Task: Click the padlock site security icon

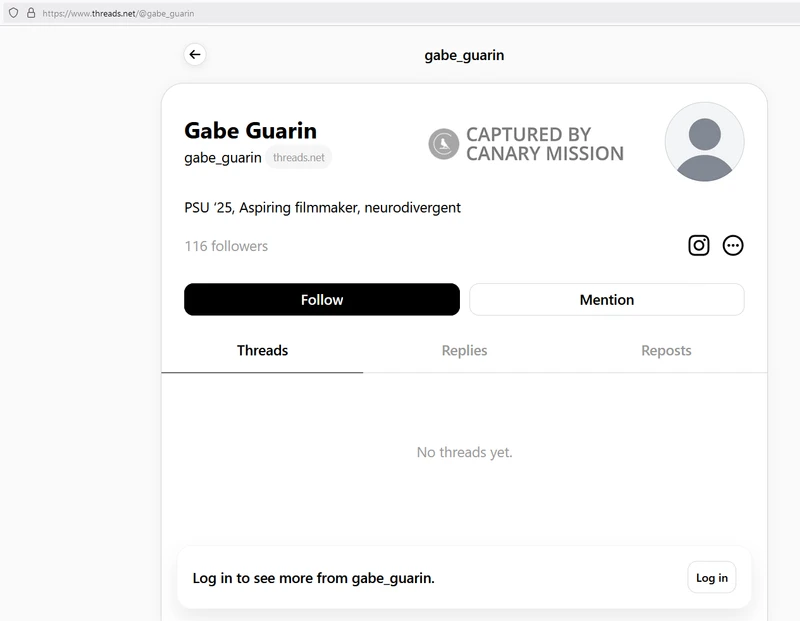Action: 31,13
